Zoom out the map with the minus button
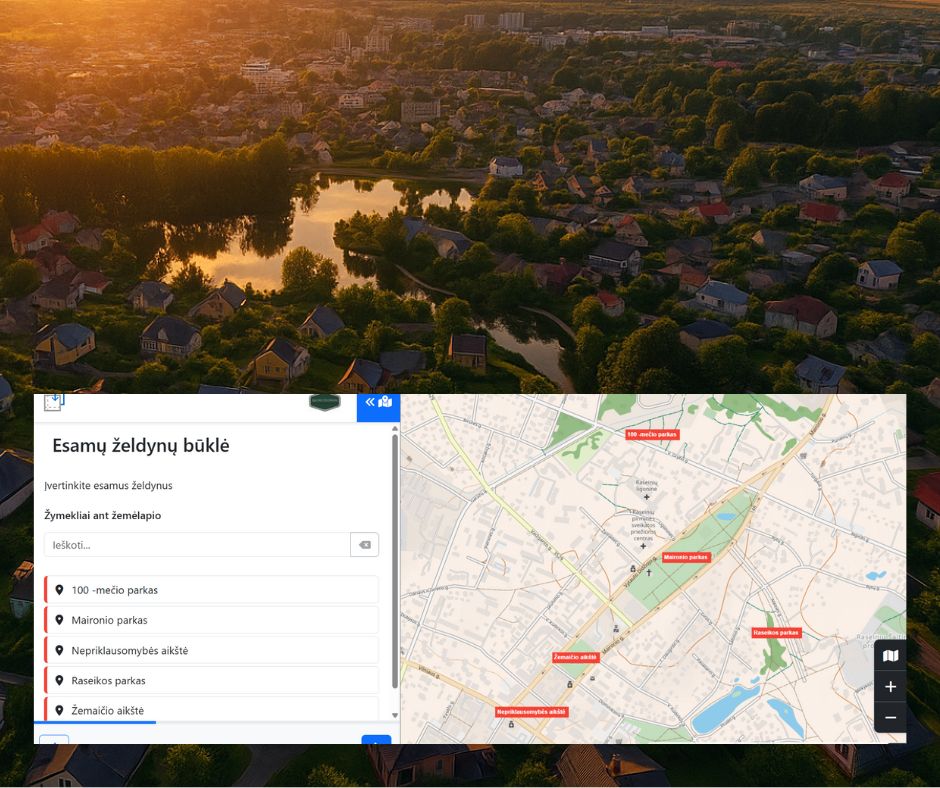The height and width of the screenshot is (788, 940). click(x=890, y=717)
